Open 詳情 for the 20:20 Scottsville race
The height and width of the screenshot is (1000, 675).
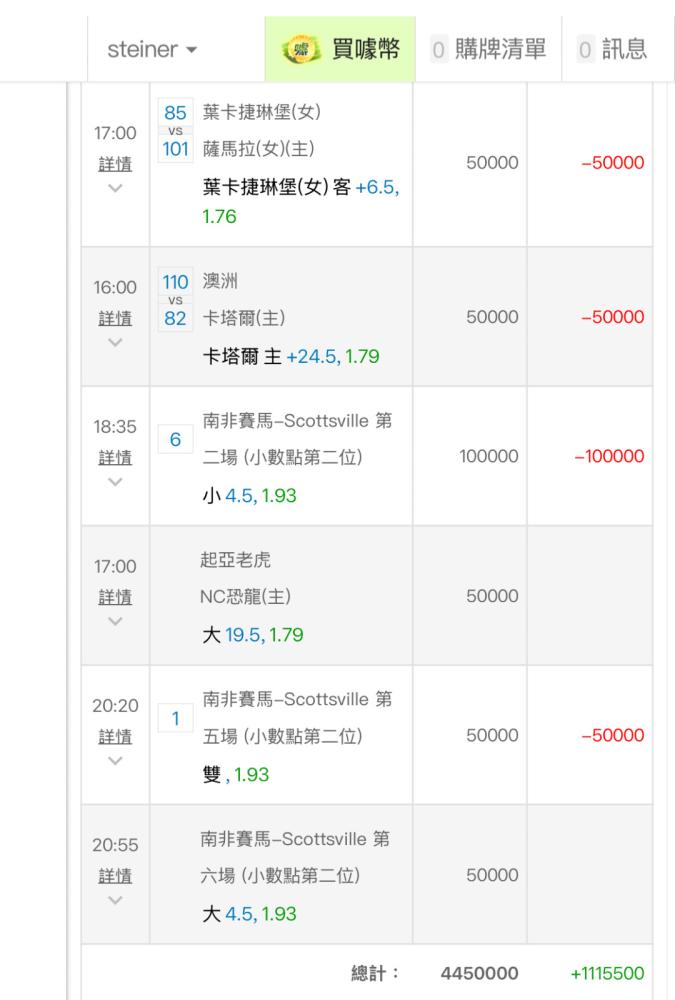[115, 737]
